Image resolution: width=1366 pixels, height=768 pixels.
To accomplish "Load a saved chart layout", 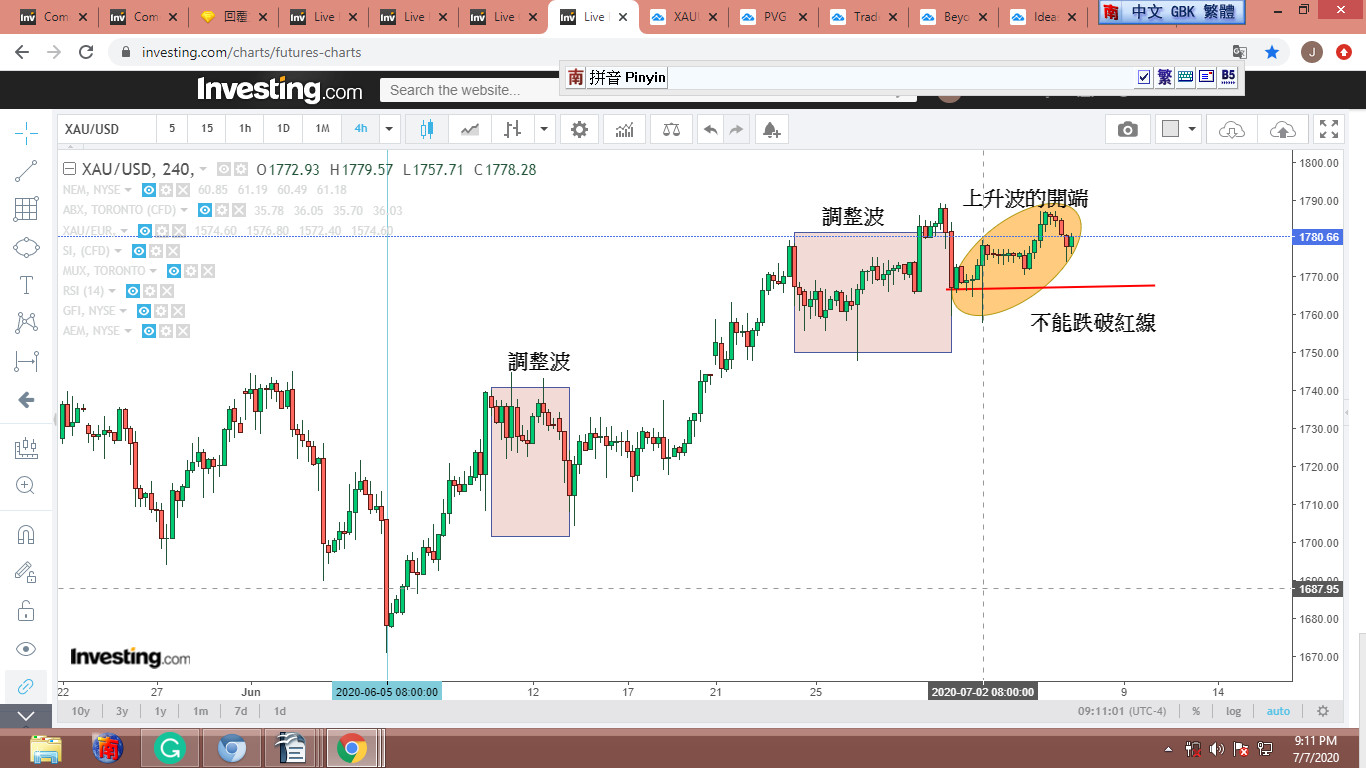I will (x=1232, y=129).
